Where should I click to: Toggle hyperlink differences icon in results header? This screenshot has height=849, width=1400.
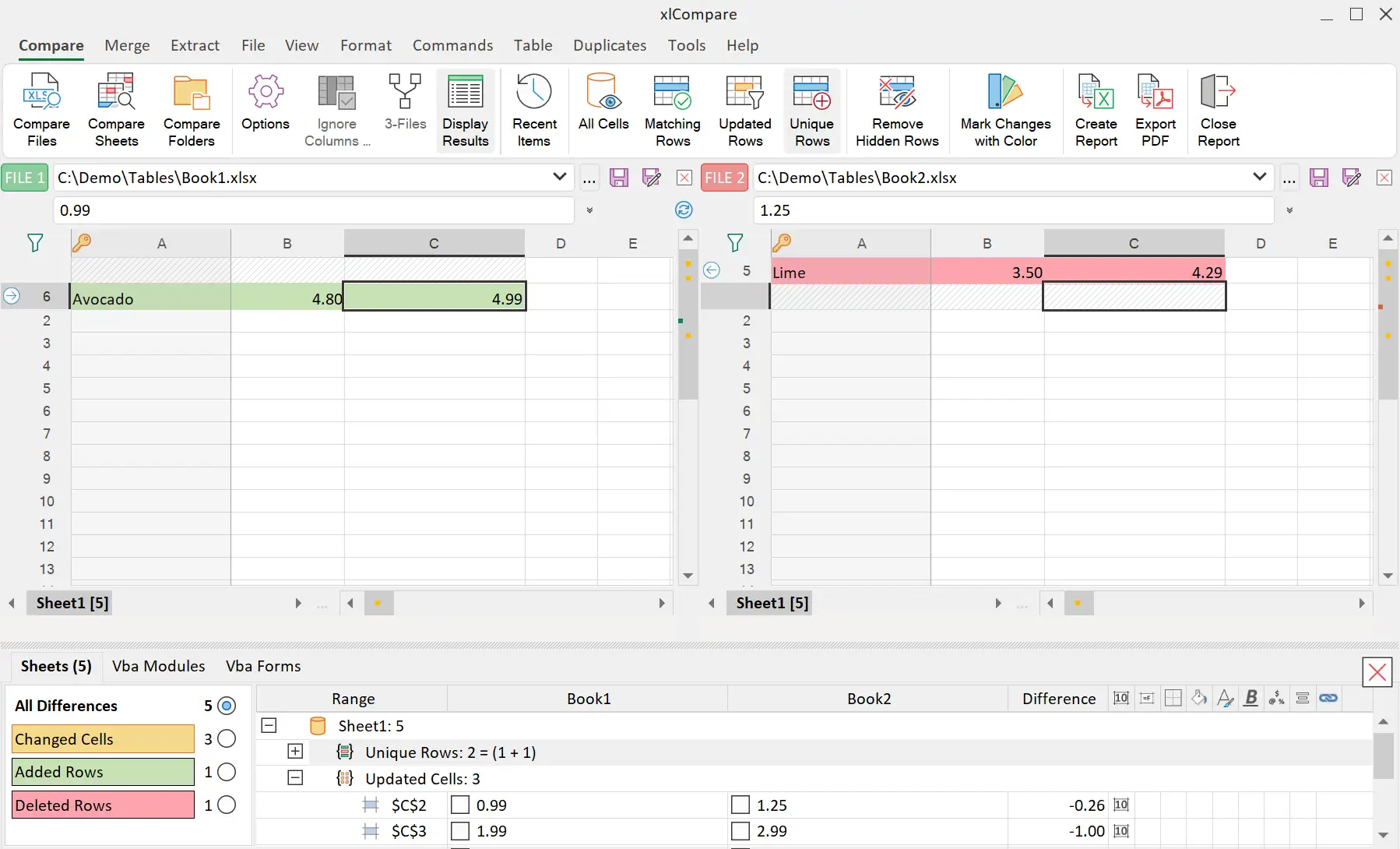[1328, 698]
